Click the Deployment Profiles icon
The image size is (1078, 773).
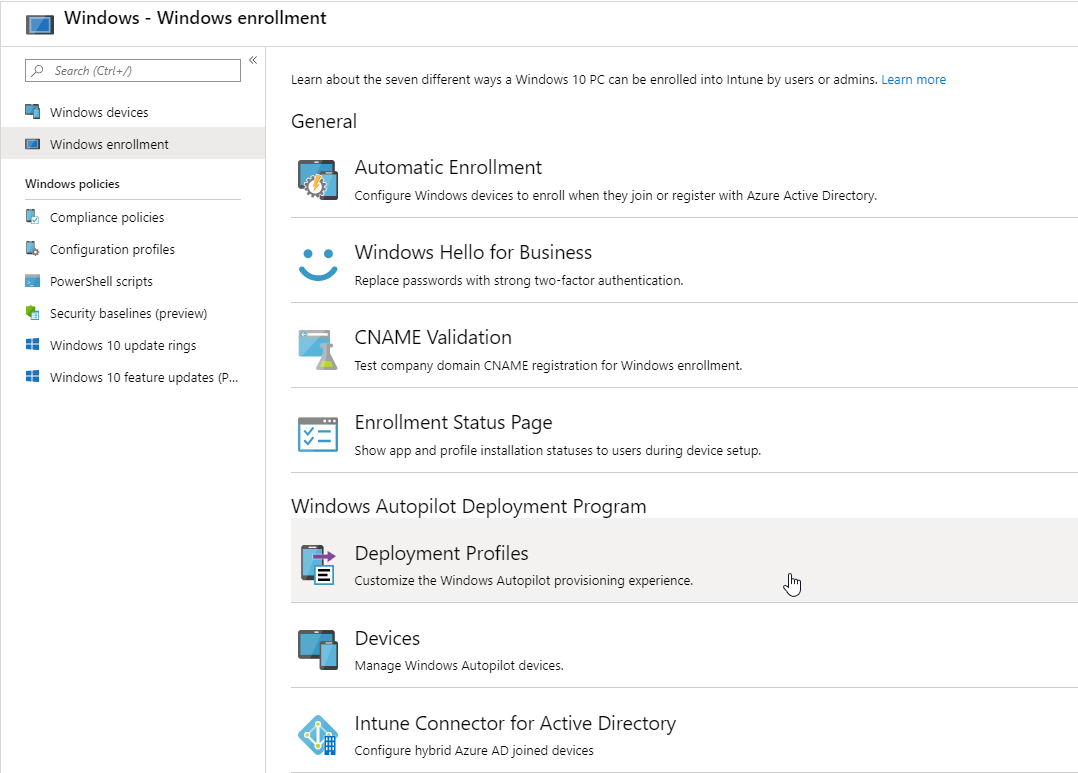coord(318,565)
